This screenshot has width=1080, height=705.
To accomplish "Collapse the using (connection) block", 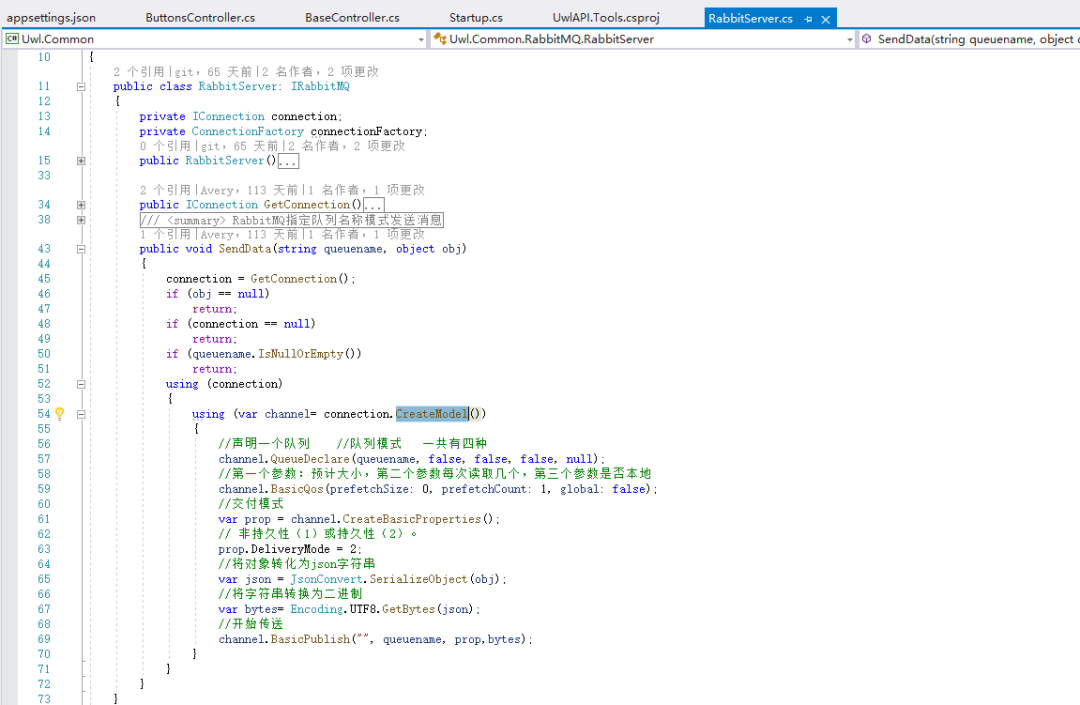I will click(81, 384).
